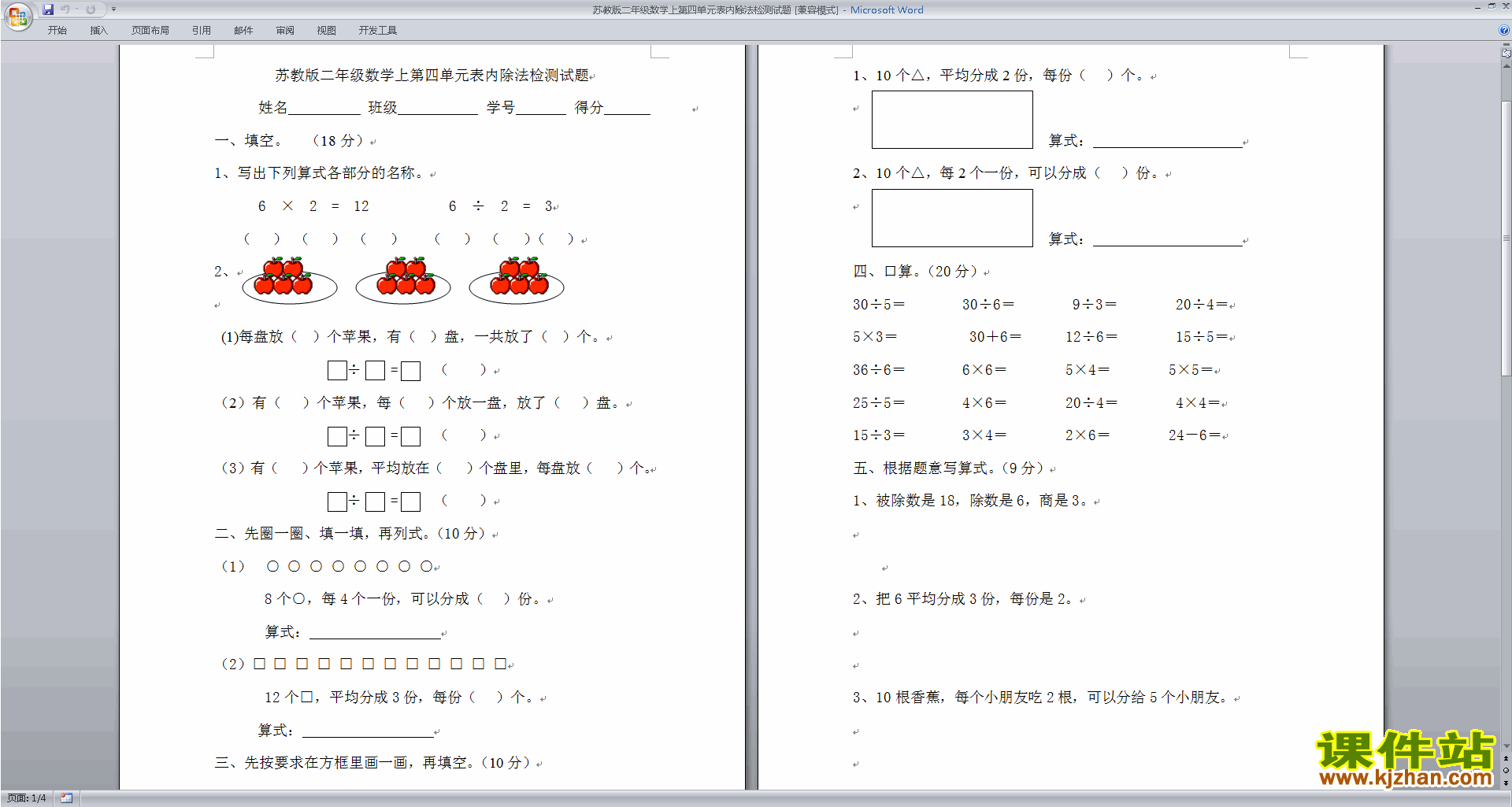Click the equation 6 × 2 = 12
This screenshot has height=807, width=1512.
coord(313,206)
